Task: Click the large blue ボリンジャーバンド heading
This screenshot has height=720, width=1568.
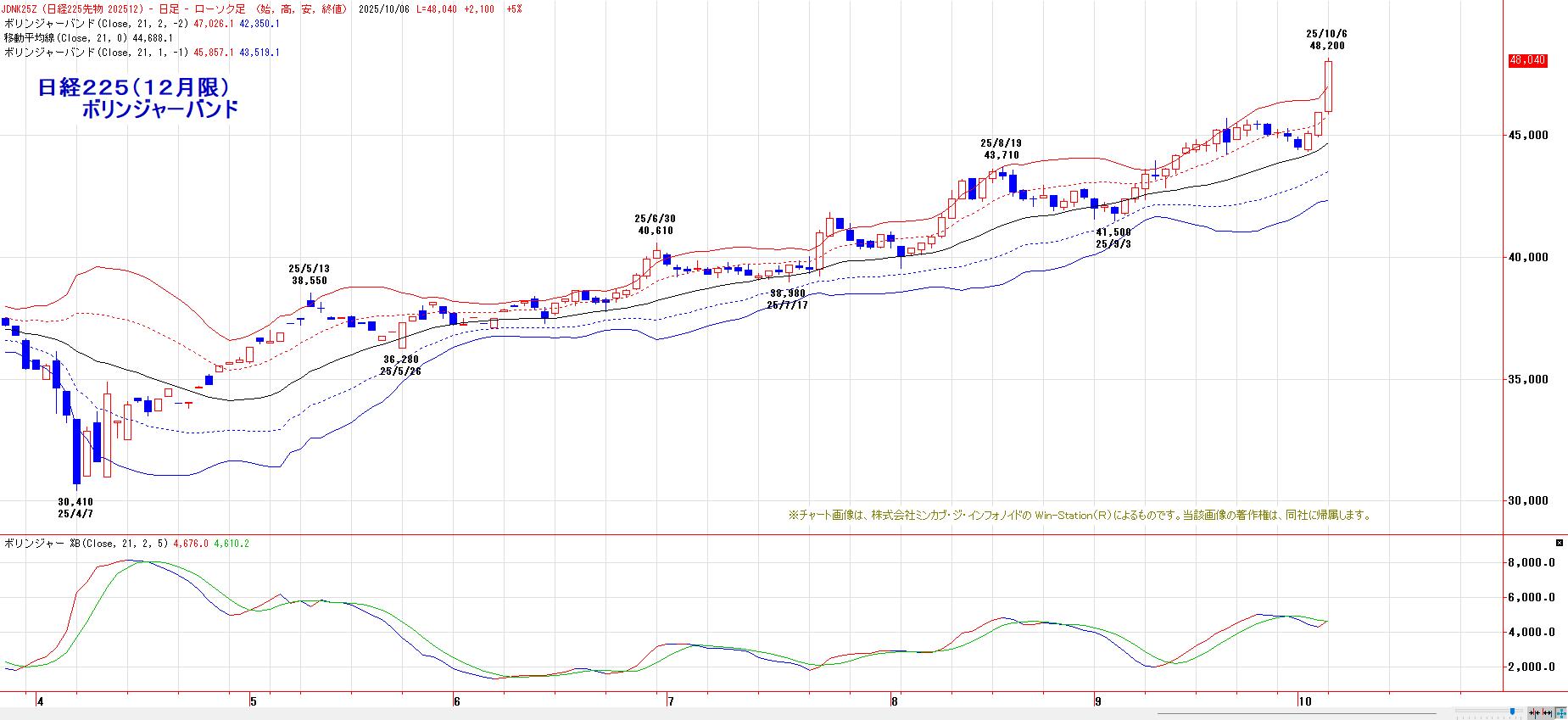Action: pos(159,109)
